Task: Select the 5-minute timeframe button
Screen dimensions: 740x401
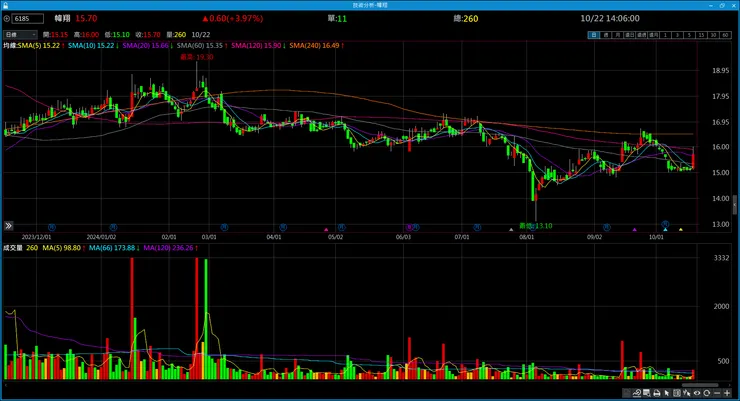Action: pos(690,35)
